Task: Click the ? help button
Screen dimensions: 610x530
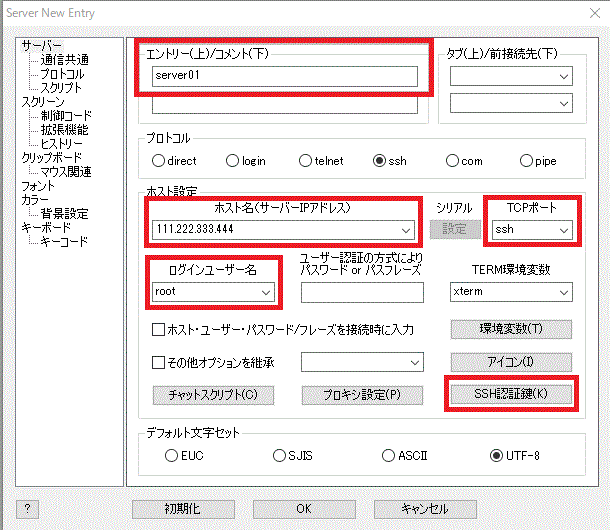Action: pos(27,509)
